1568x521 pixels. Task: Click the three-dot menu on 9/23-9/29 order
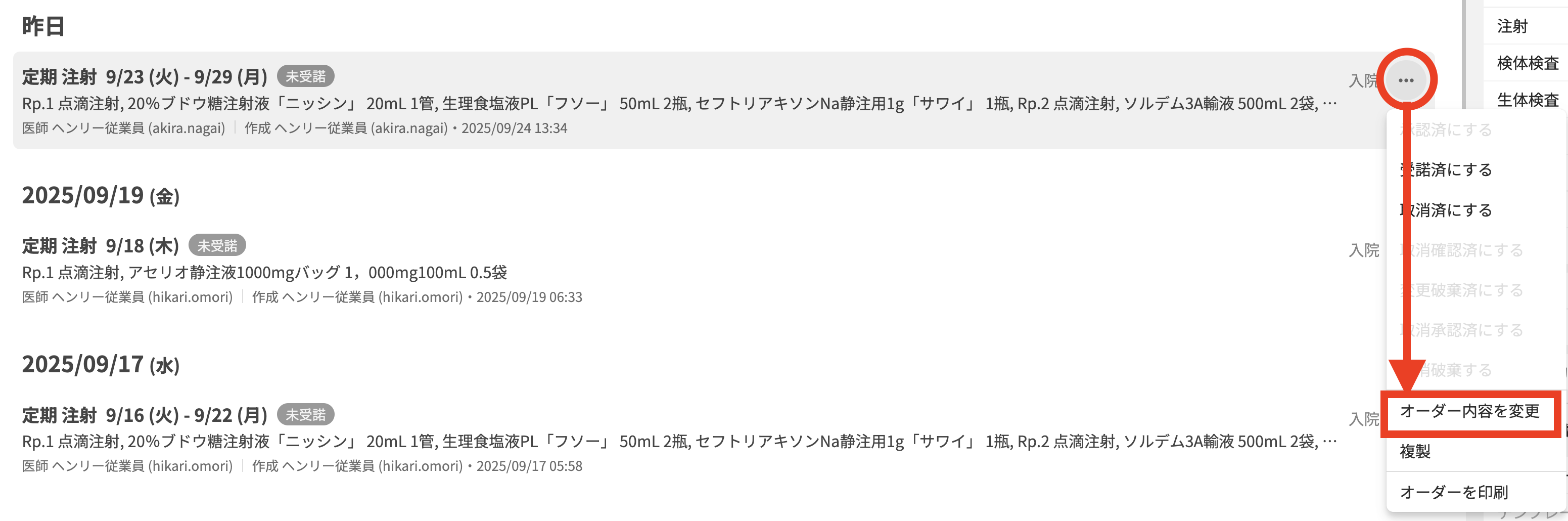pyautogui.click(x=1405, y=80)
